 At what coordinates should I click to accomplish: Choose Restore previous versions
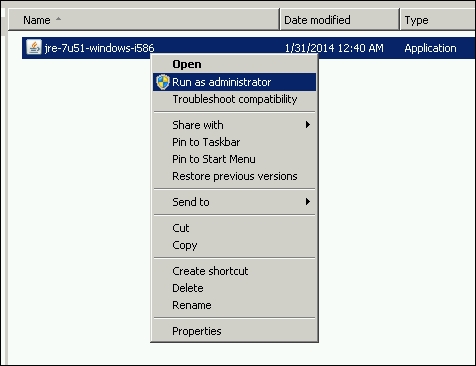(234, 176)
